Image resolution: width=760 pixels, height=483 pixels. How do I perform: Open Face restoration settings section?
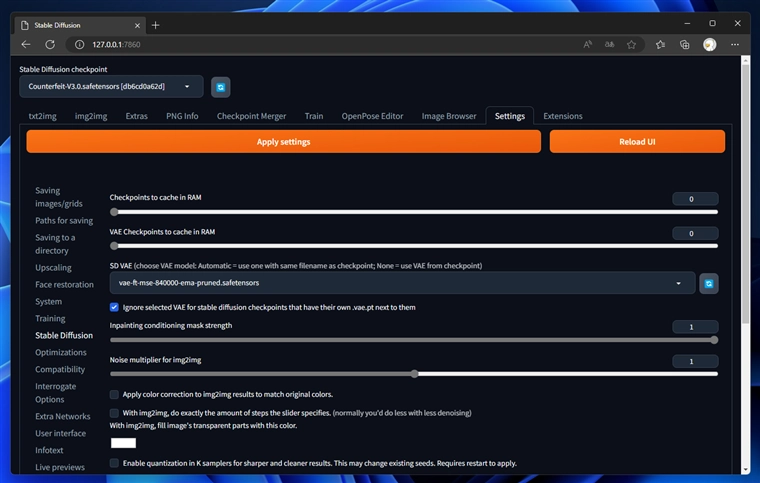pos(64,284)
